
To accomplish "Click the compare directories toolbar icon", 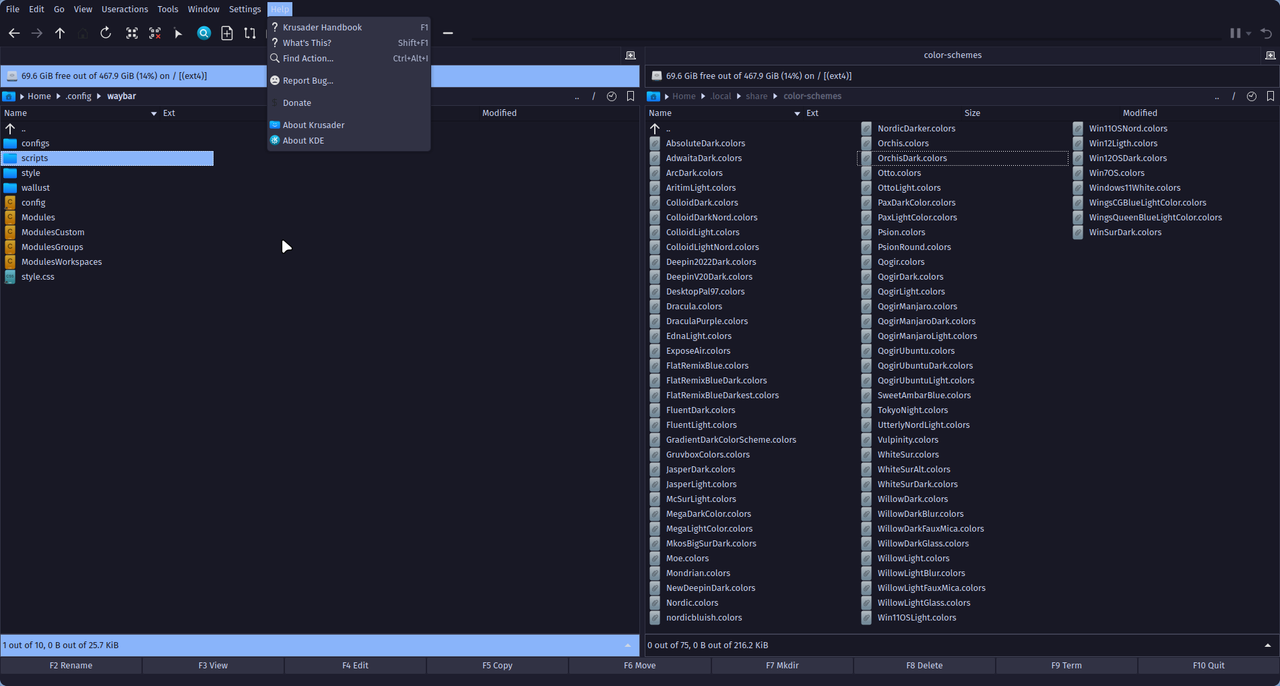I will (x=250, y=33).
